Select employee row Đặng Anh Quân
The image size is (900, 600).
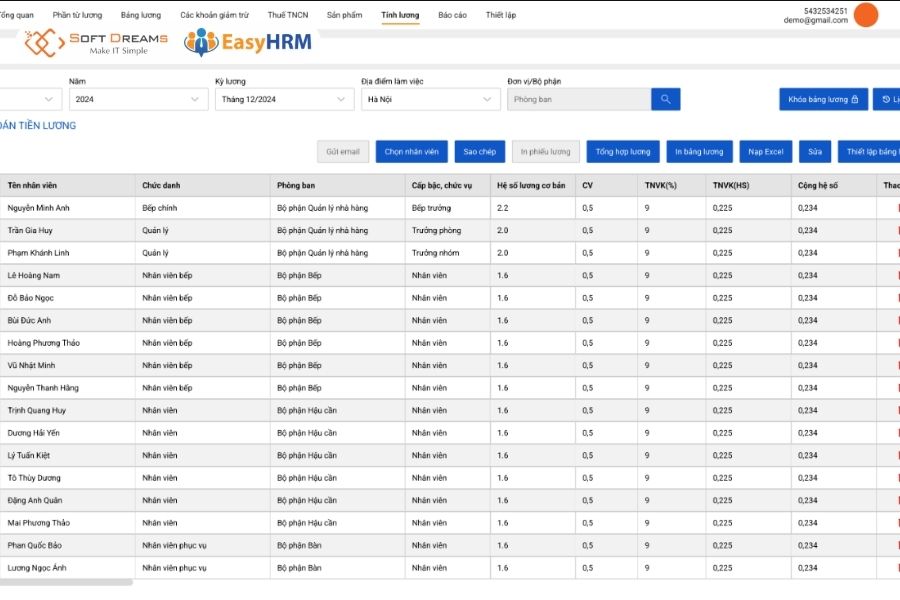(450, 501)
